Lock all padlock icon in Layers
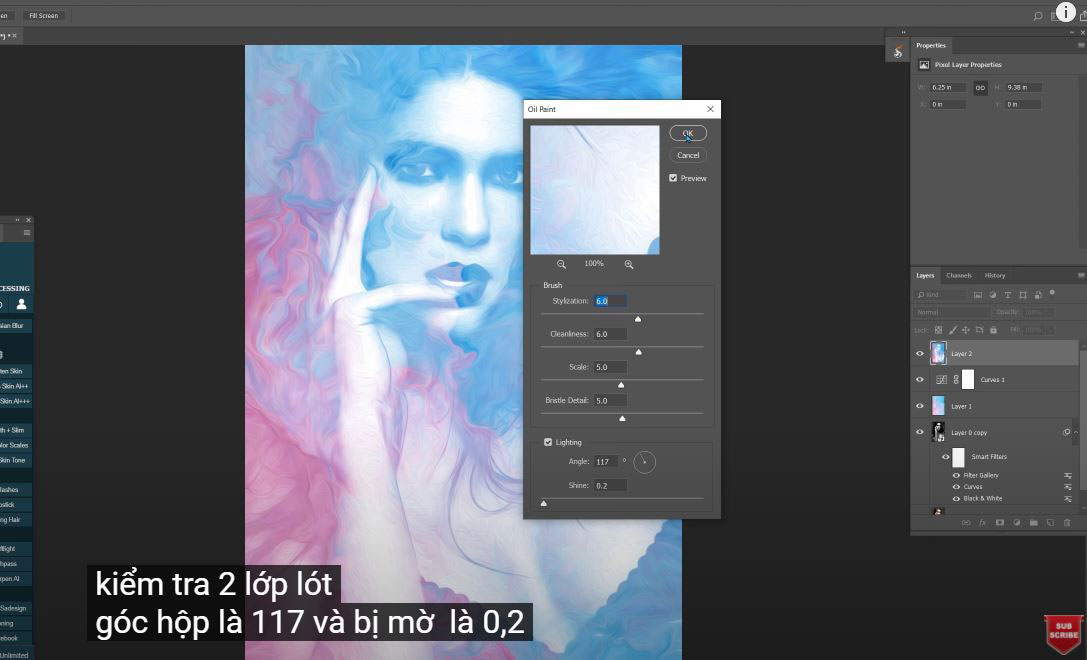This screenshot has width=1087, height=660. tap(993, 330)
